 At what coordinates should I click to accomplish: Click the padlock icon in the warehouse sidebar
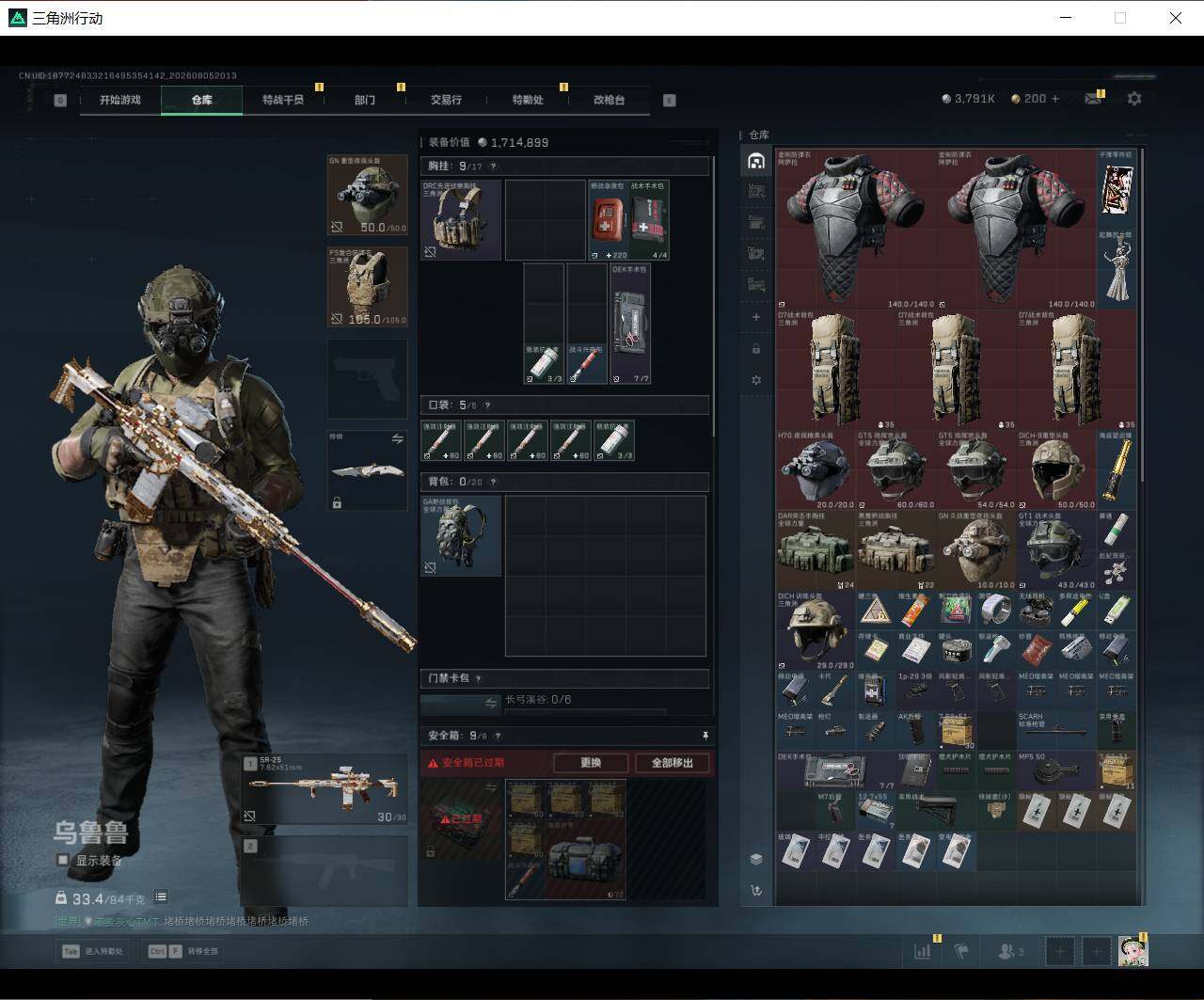(x=756, y=349)
